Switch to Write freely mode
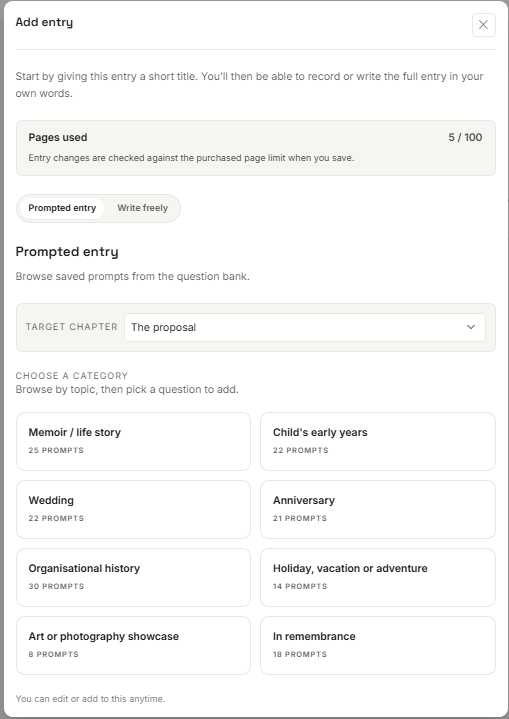 pyautogui.click(x=143, y=208)
